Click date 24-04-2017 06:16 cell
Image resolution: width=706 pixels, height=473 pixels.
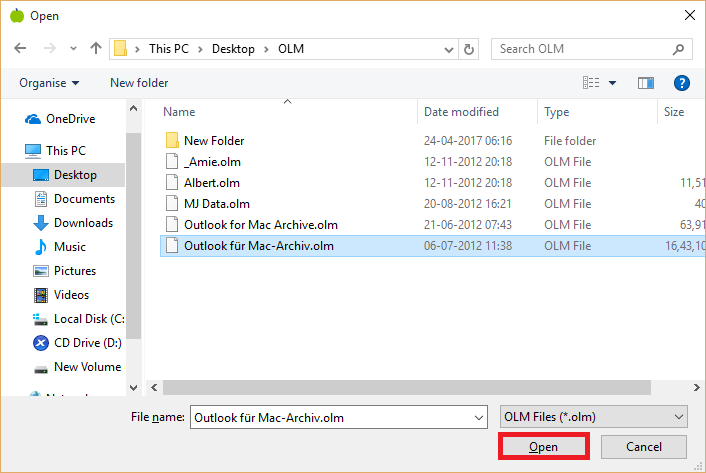click(468, 141)
